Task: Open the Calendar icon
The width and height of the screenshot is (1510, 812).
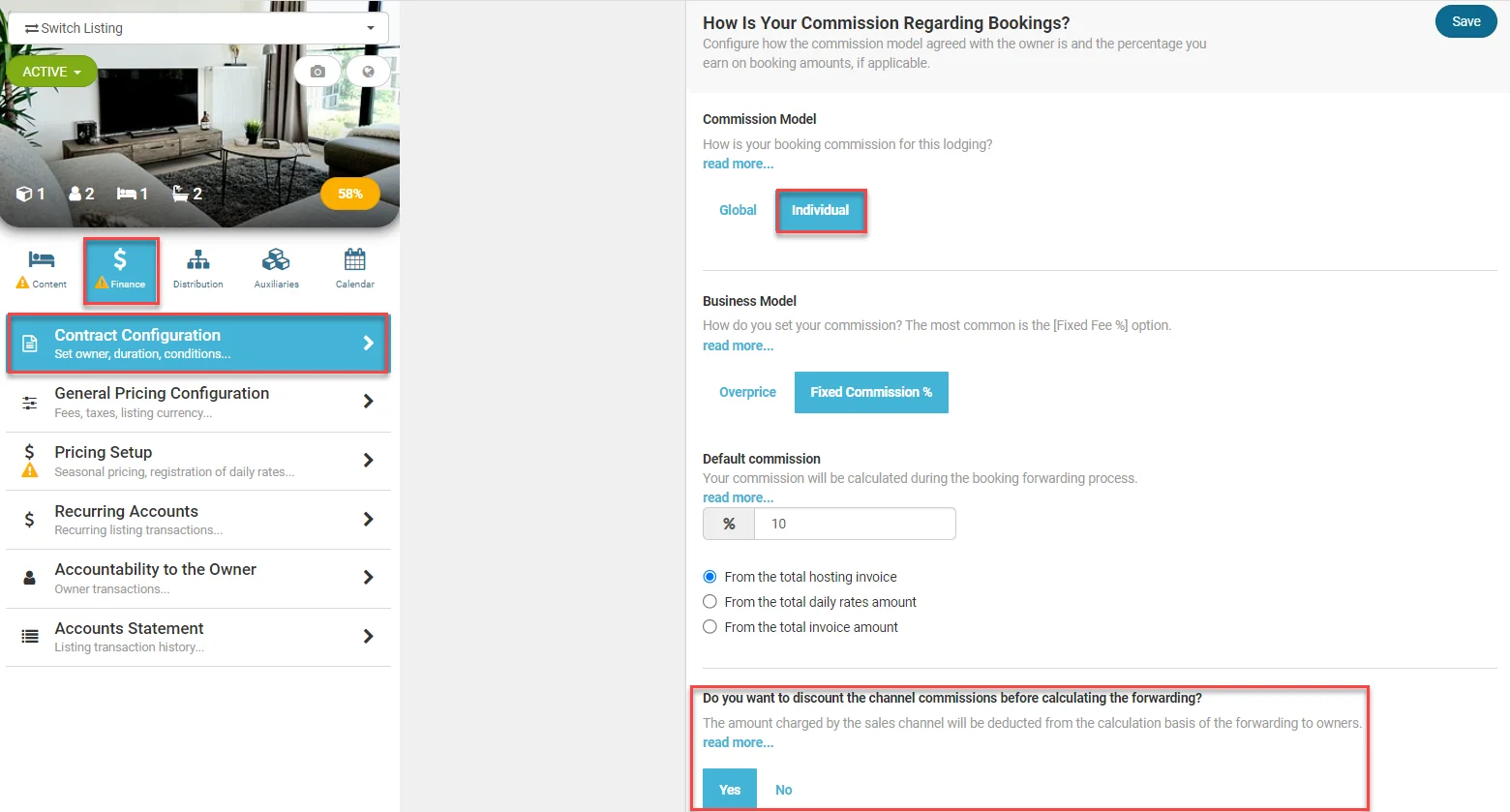Action: click(x=355, y=269)
